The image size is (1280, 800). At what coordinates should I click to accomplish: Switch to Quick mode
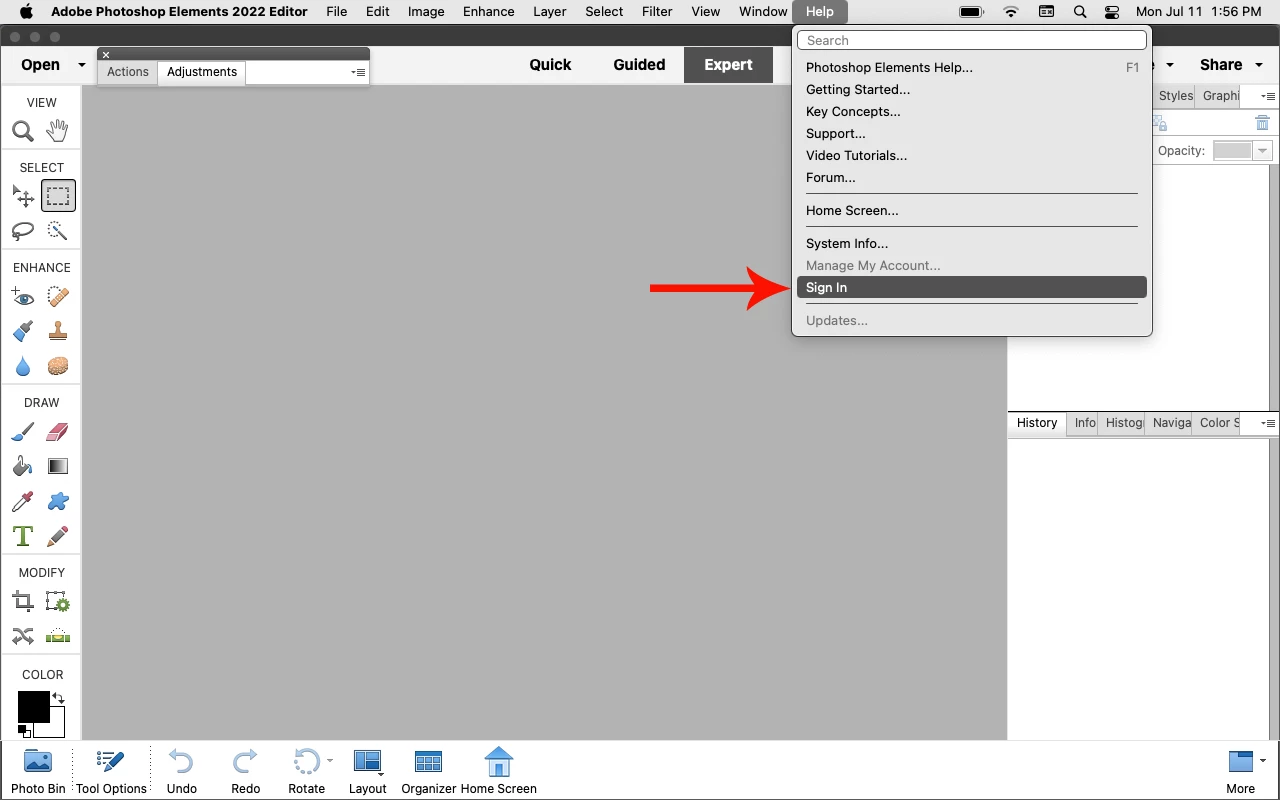pos(550,65)
